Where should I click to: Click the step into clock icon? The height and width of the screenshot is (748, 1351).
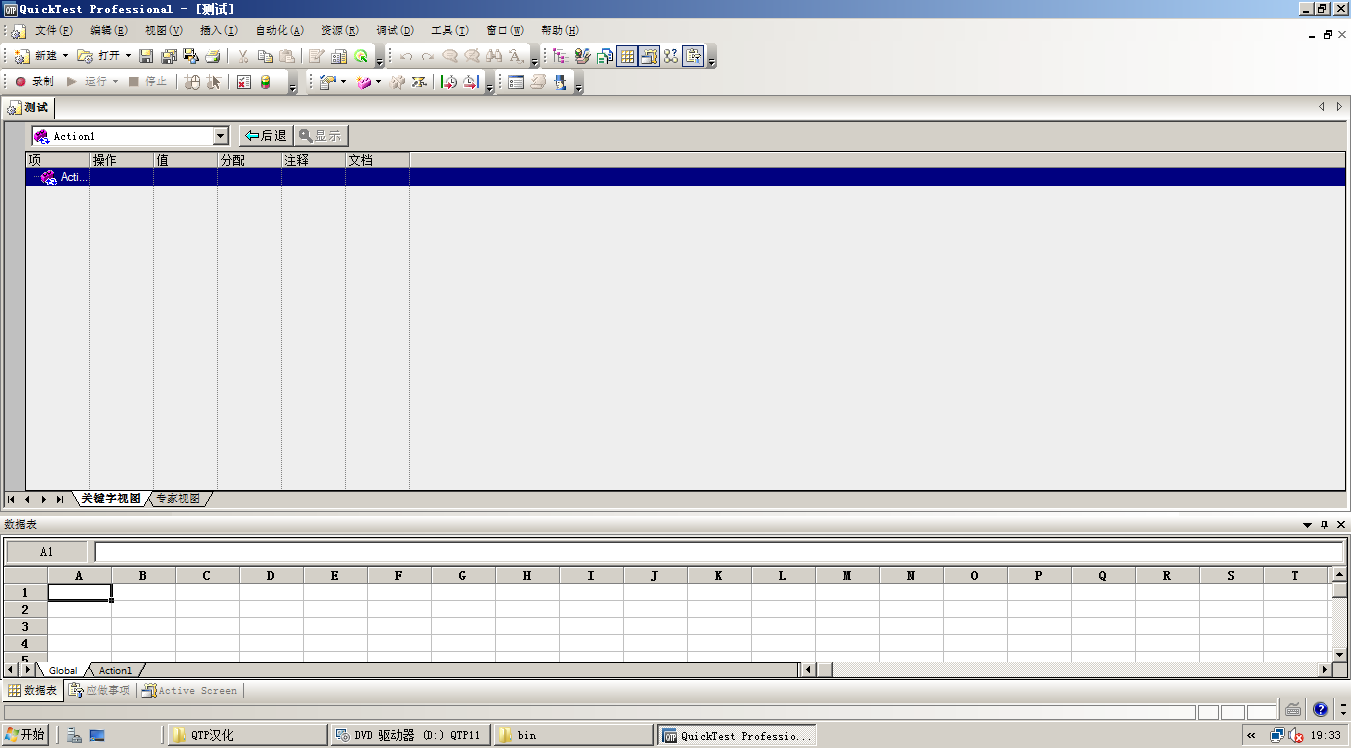(x=449, y=82)
